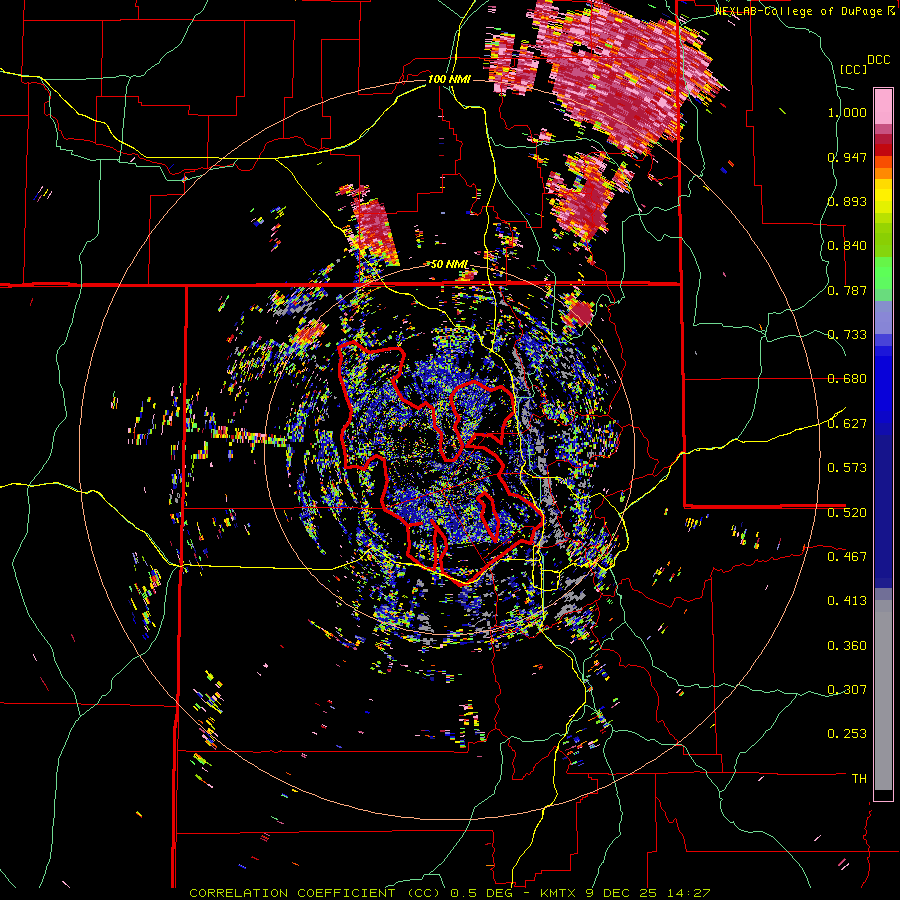Click the 50 NMI range ring label

[449, 265]
